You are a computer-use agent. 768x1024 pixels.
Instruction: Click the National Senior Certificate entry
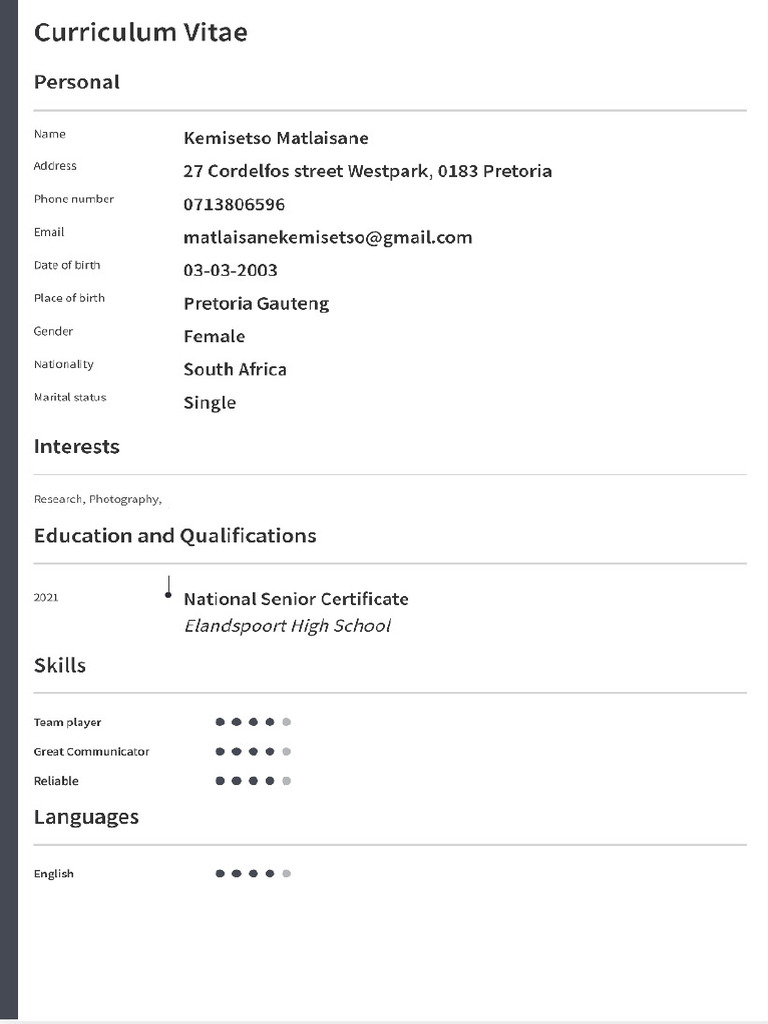[296, 599]
